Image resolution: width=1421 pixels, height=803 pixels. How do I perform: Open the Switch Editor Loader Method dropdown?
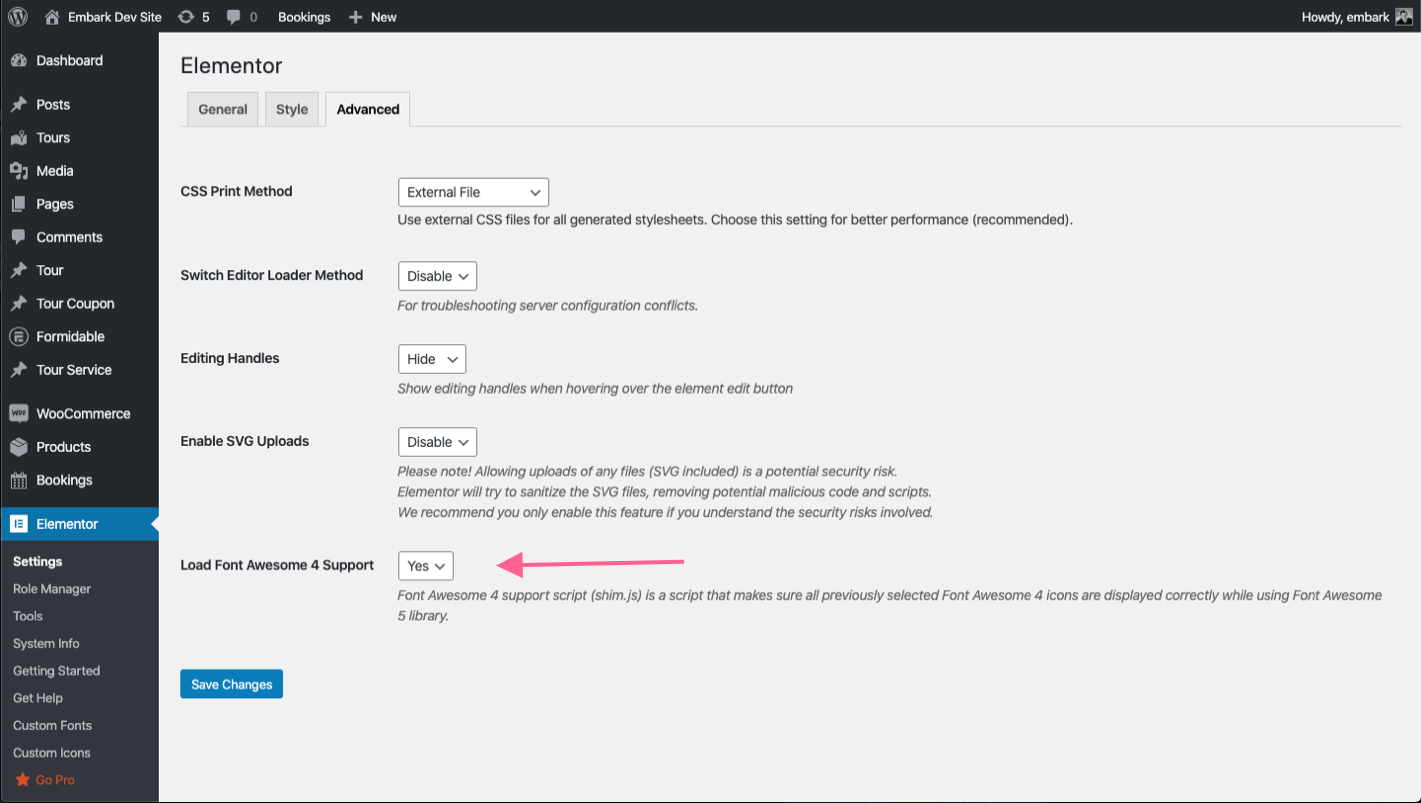pos(437,276)
